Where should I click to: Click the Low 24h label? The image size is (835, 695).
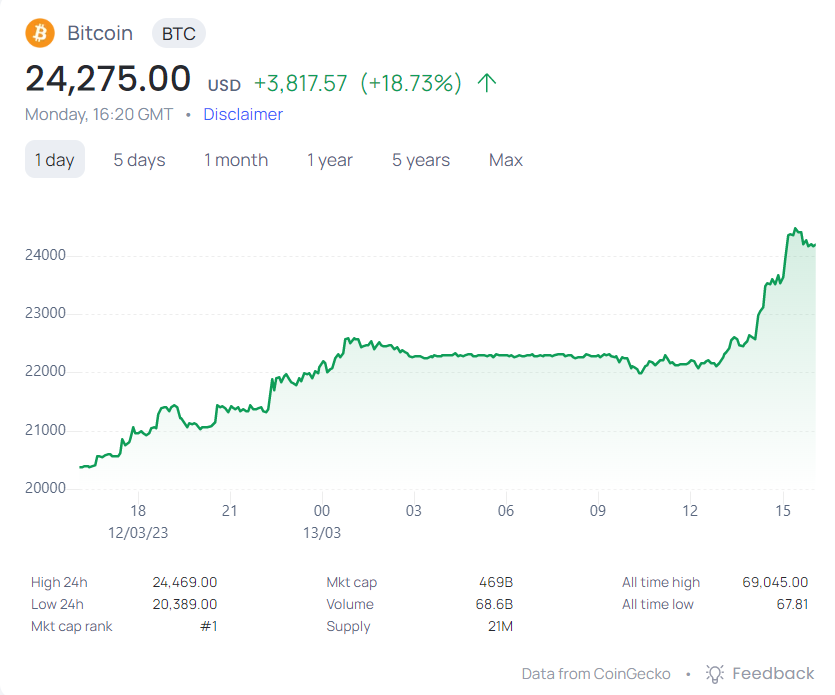click(x=57, y=604)
